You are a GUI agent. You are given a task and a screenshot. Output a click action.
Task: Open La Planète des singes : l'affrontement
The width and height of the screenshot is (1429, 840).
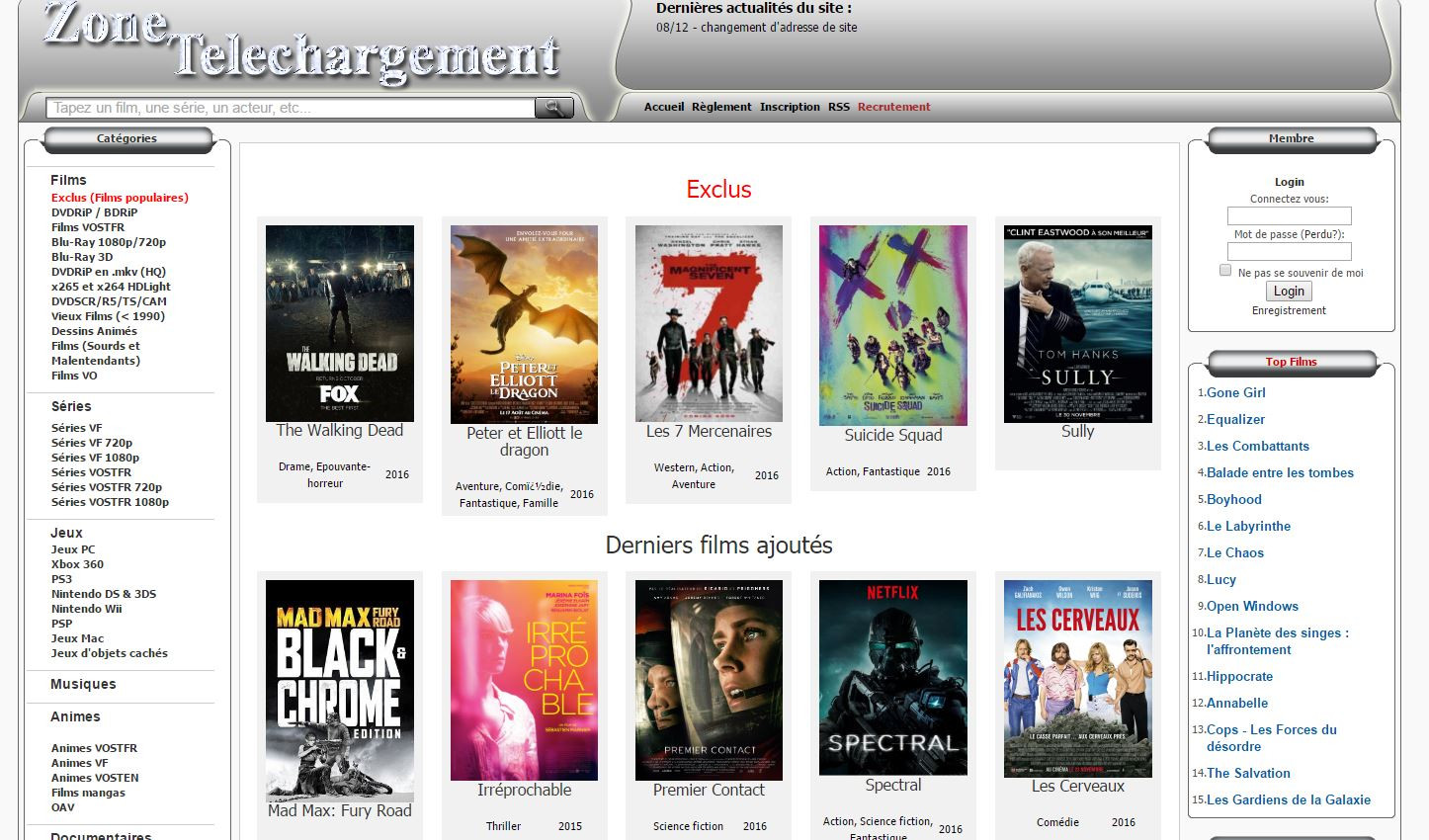tap(1278, 641)
